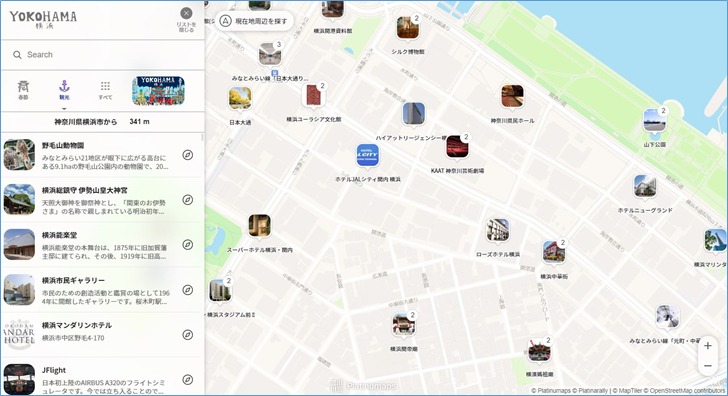Viewport: 728px width, 396px height.
Task: Select the 山下公園 map marker
Action: point(655,121)
